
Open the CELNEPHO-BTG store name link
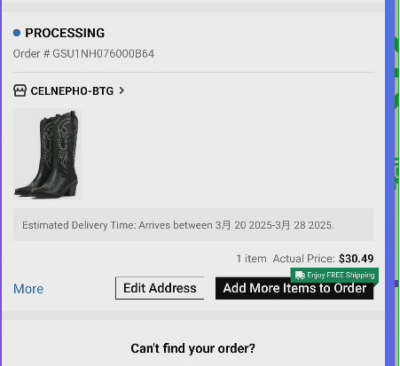click(x=72, y=91)
